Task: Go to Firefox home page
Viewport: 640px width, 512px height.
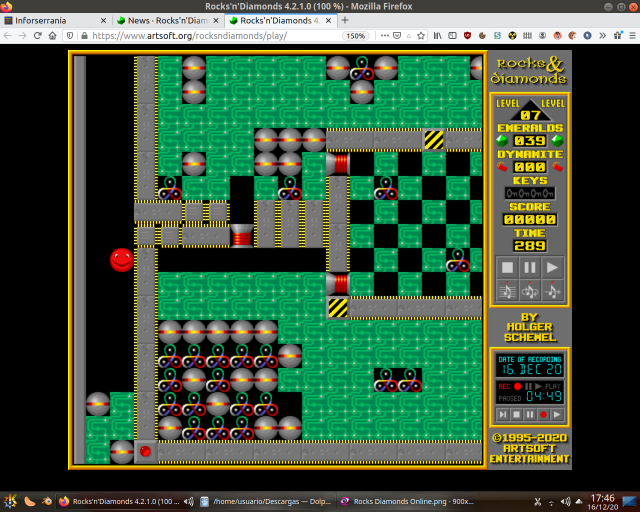Action: click(x=52, y=36)
